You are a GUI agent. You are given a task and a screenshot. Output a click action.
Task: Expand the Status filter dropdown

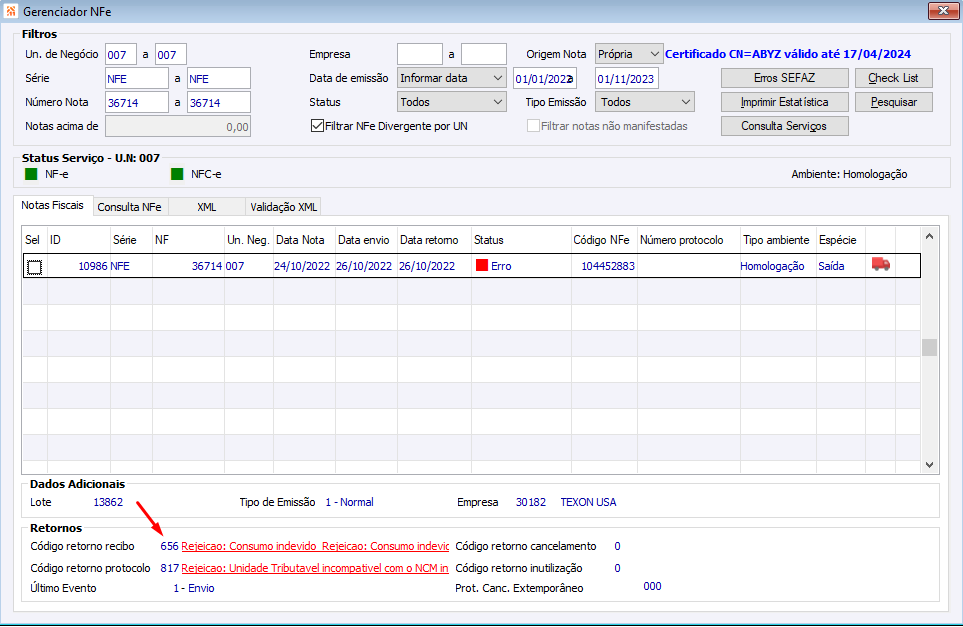(451, 102)
